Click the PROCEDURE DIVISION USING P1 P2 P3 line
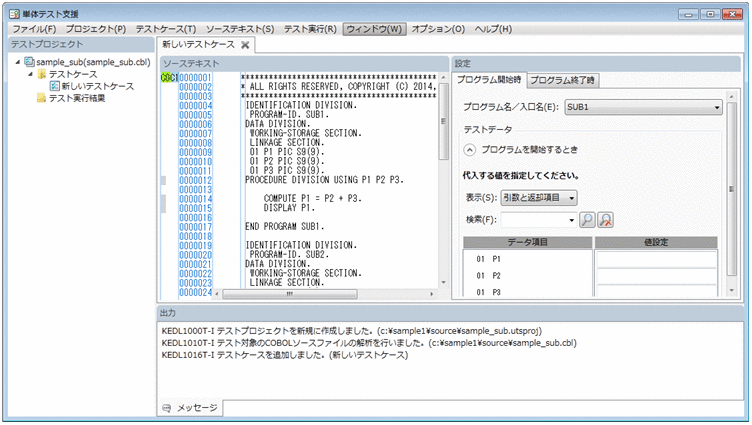 coord(324,180)
